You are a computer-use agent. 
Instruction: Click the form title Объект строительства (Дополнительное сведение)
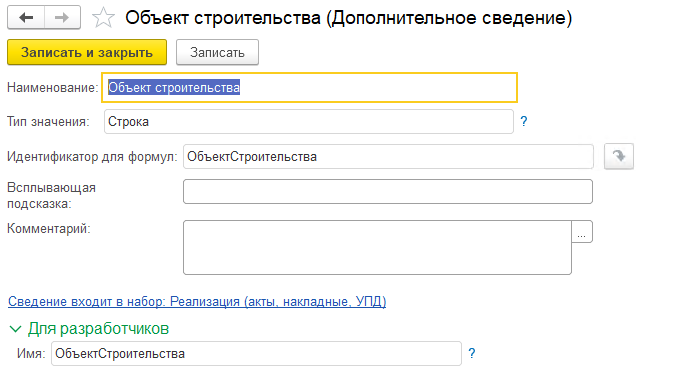click(x=349, y=18)
